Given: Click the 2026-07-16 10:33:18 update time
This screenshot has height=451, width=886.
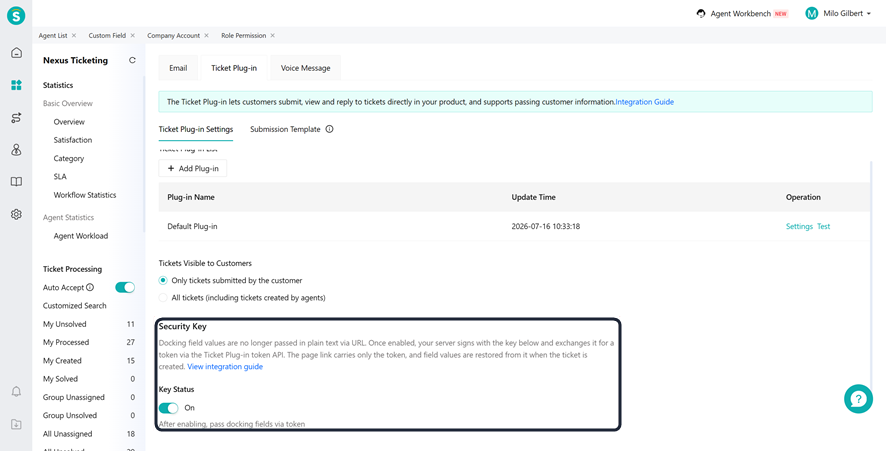Looking at the screenshot, I should (546, 227).
